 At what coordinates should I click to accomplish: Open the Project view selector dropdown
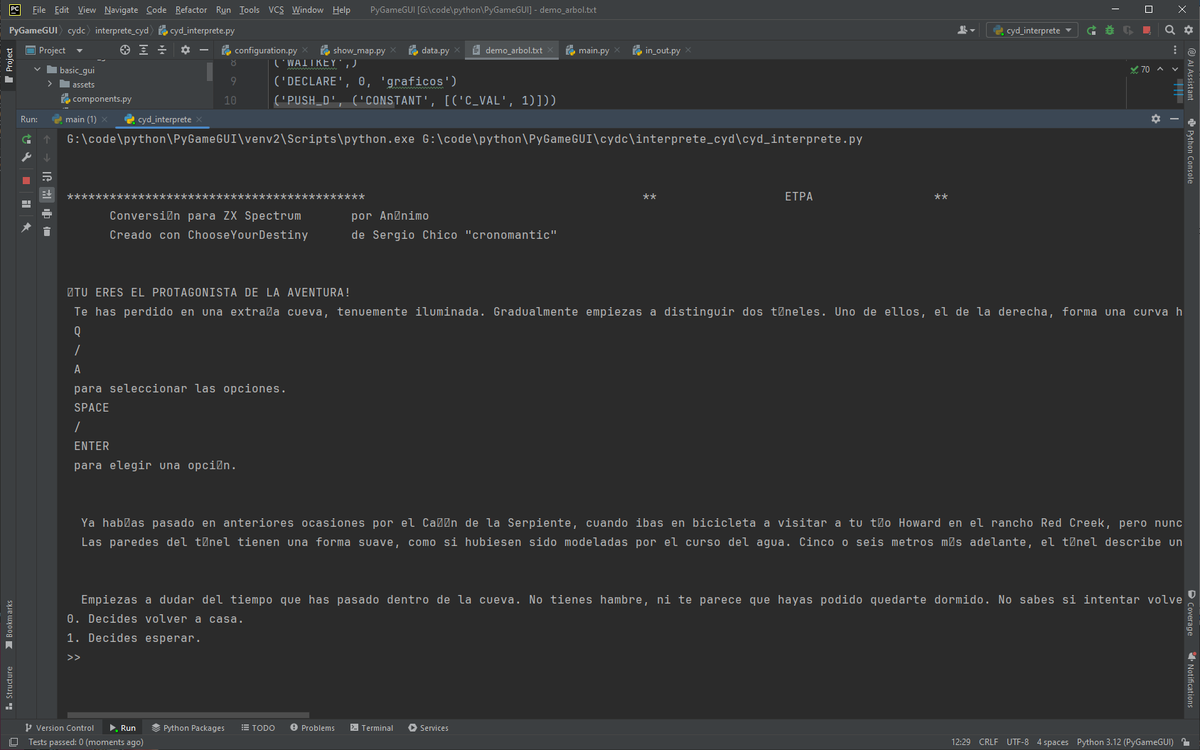54,50
